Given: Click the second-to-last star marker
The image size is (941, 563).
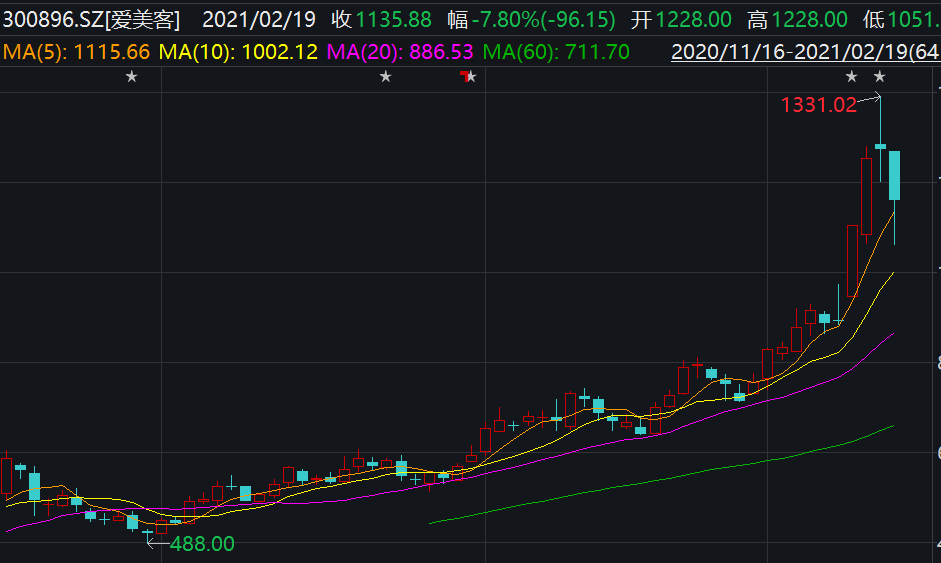Looking at the screenshot, I should pos(852,77).
